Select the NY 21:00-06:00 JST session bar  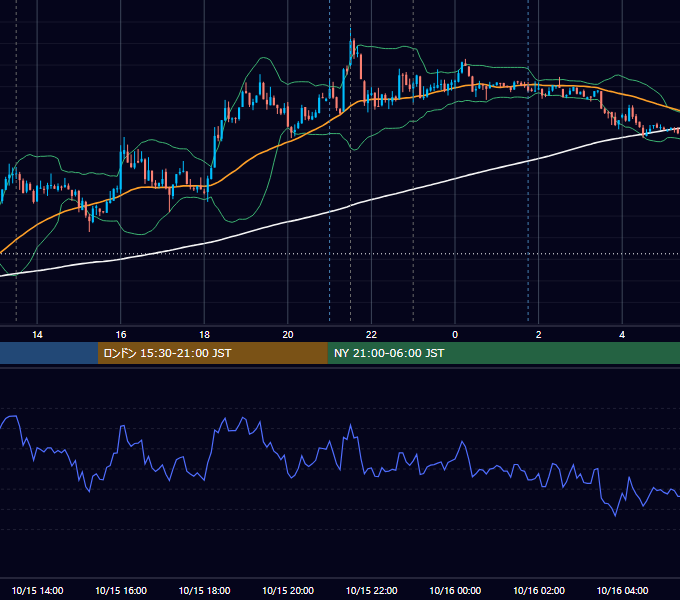(x=503, y=353)
